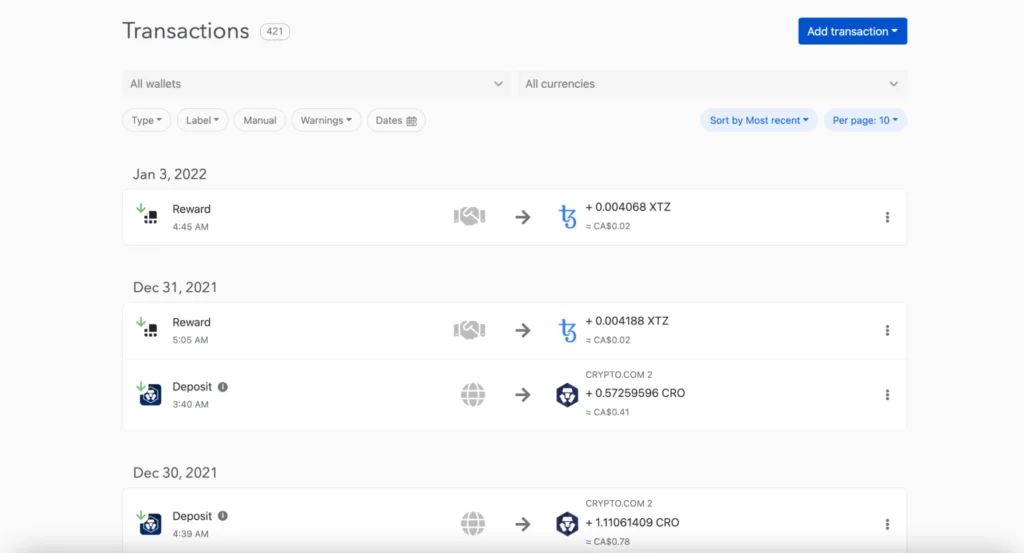
Task: Click the info icon next to 3:40 AM Deposit
Action: [223, 387]
